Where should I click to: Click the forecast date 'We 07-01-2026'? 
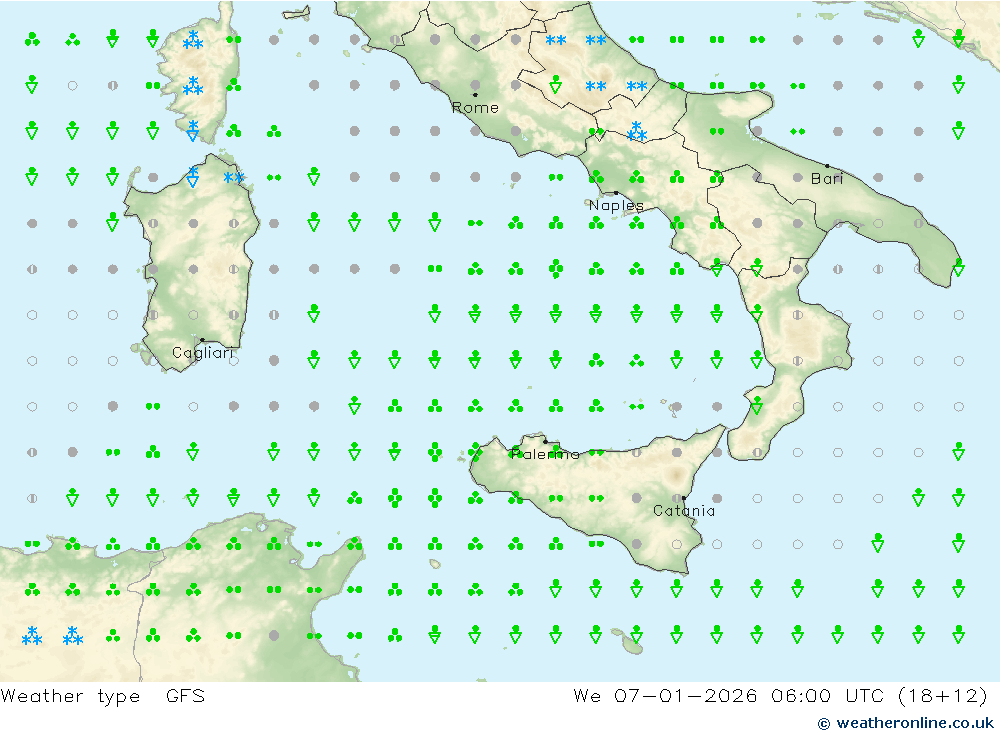[x=665, y=695]
